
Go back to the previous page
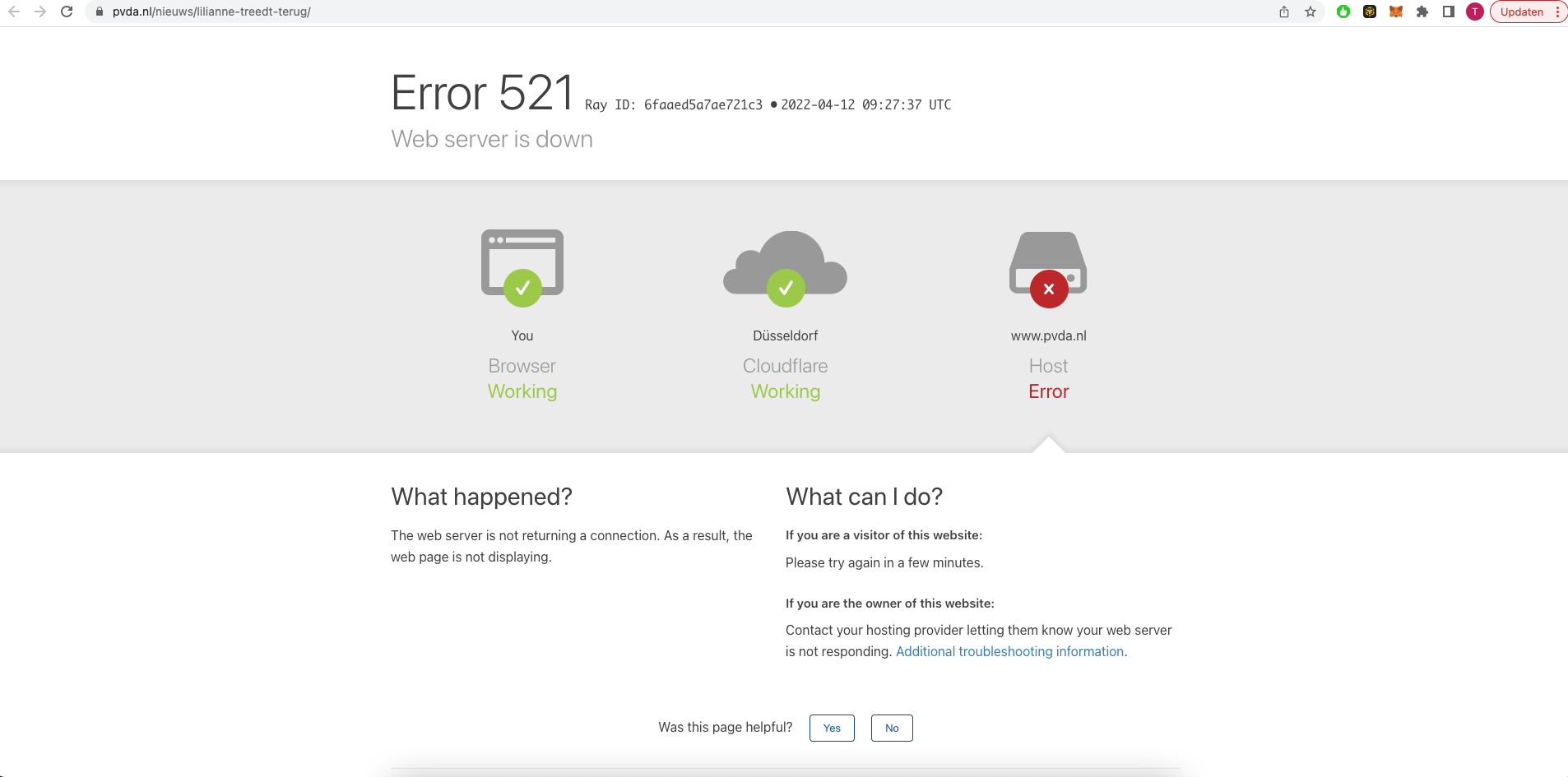(x=14, y=12)
